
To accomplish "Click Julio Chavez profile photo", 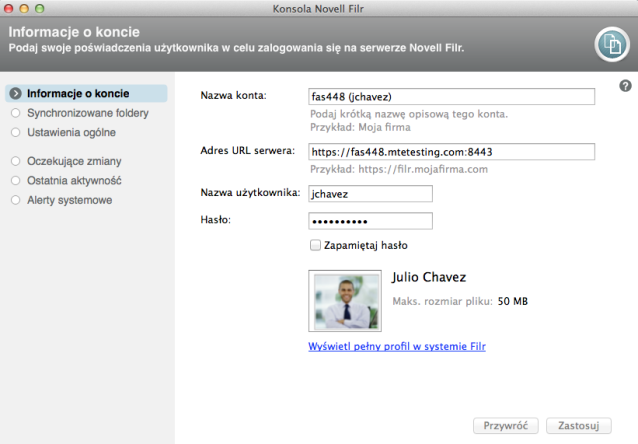I will 345,301.
